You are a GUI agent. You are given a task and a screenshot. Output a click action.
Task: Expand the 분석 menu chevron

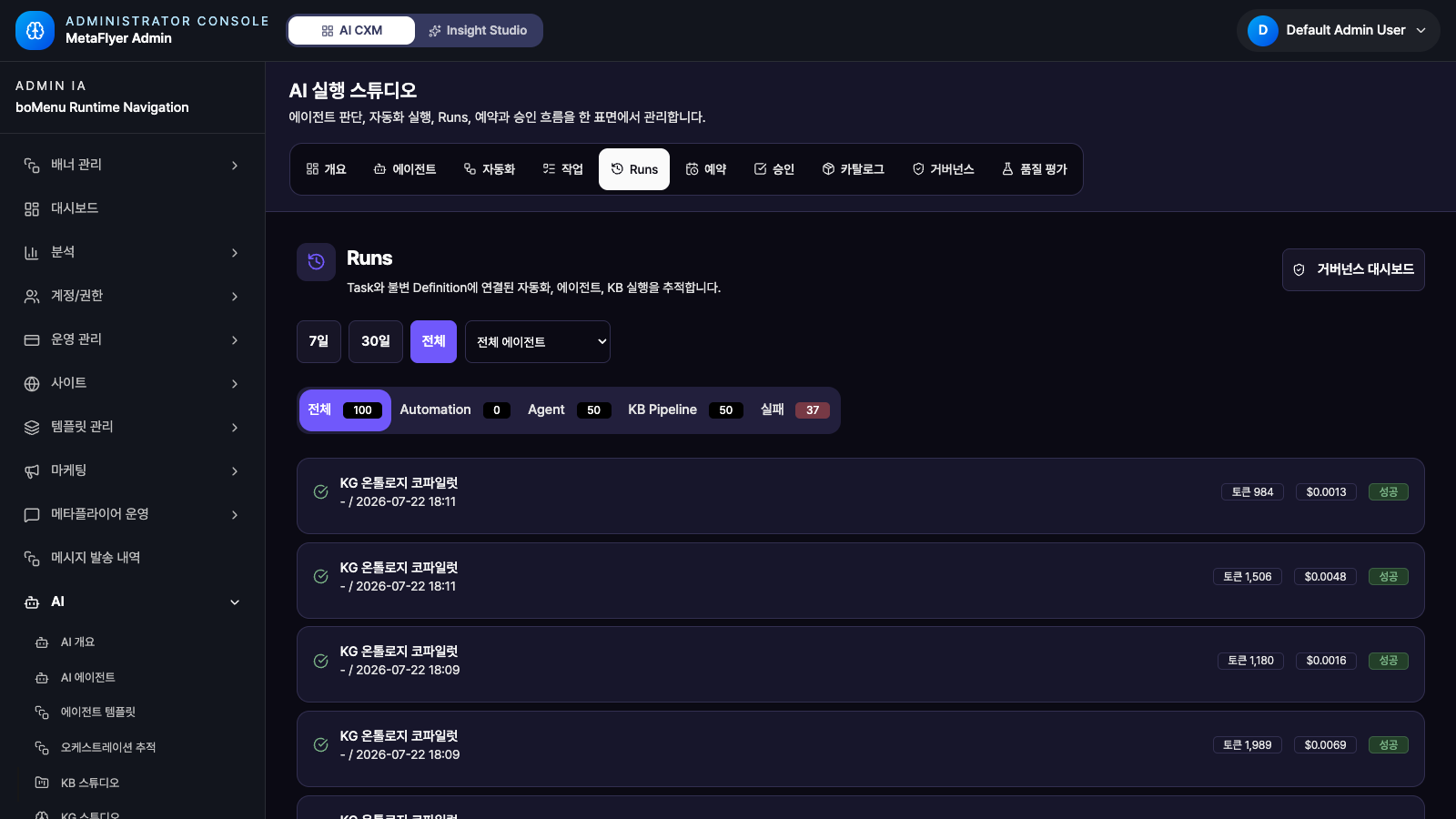(x=235, y=253)
